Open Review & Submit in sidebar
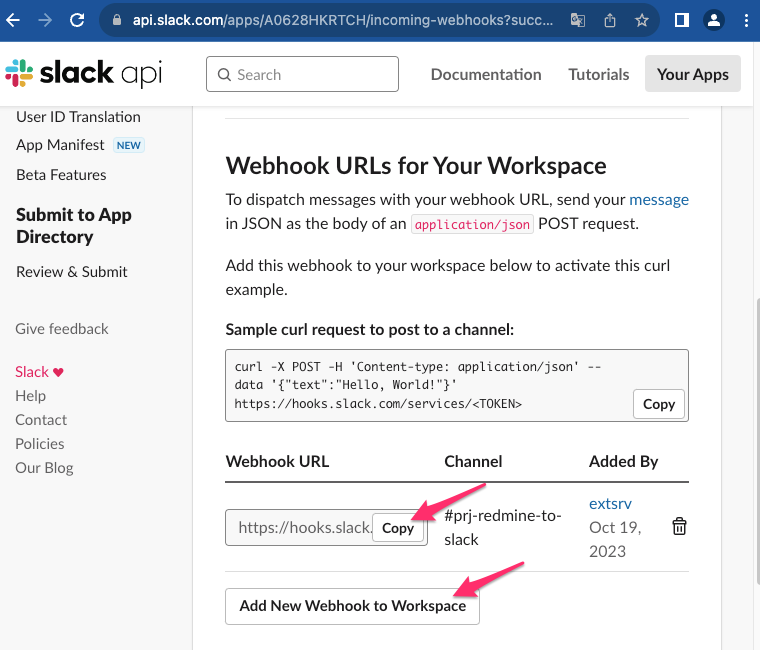 pyautogui.click(x=72, y=271)
